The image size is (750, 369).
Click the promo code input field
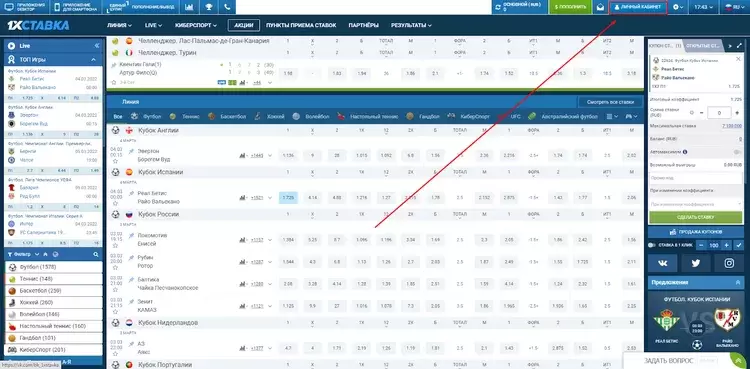click(695, 178)
